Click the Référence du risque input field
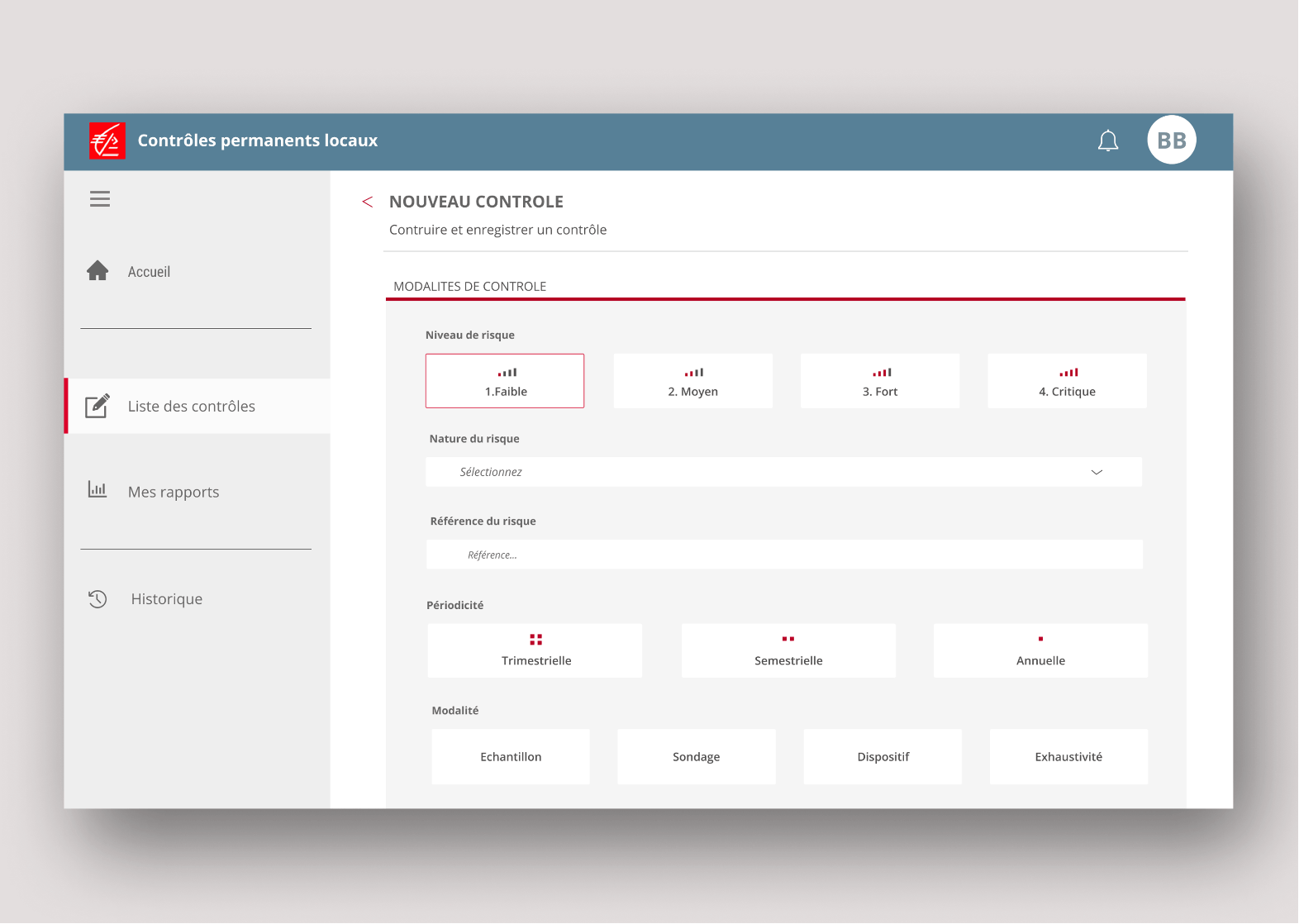 [x=784, y=555]
